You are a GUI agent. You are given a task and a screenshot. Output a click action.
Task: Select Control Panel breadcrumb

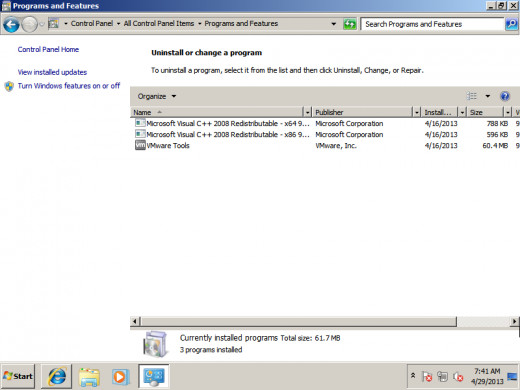click(x=92, y=23)
